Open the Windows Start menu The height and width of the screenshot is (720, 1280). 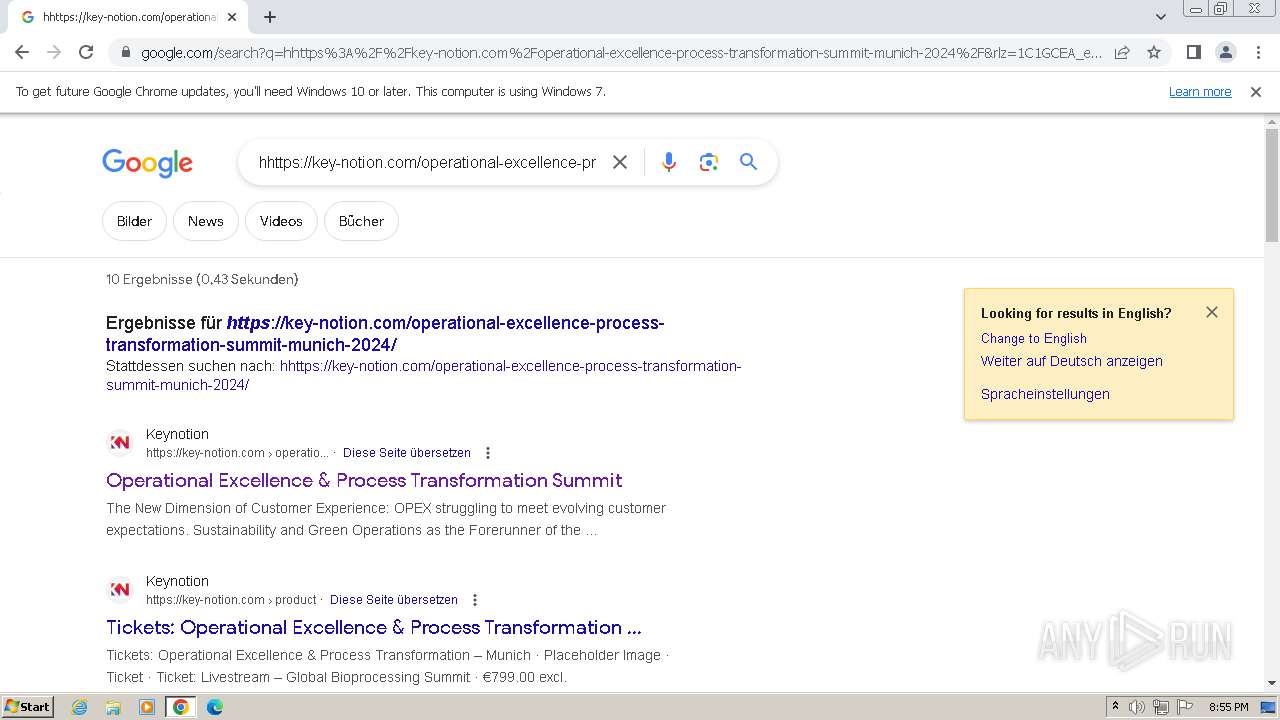click(28, 707)
